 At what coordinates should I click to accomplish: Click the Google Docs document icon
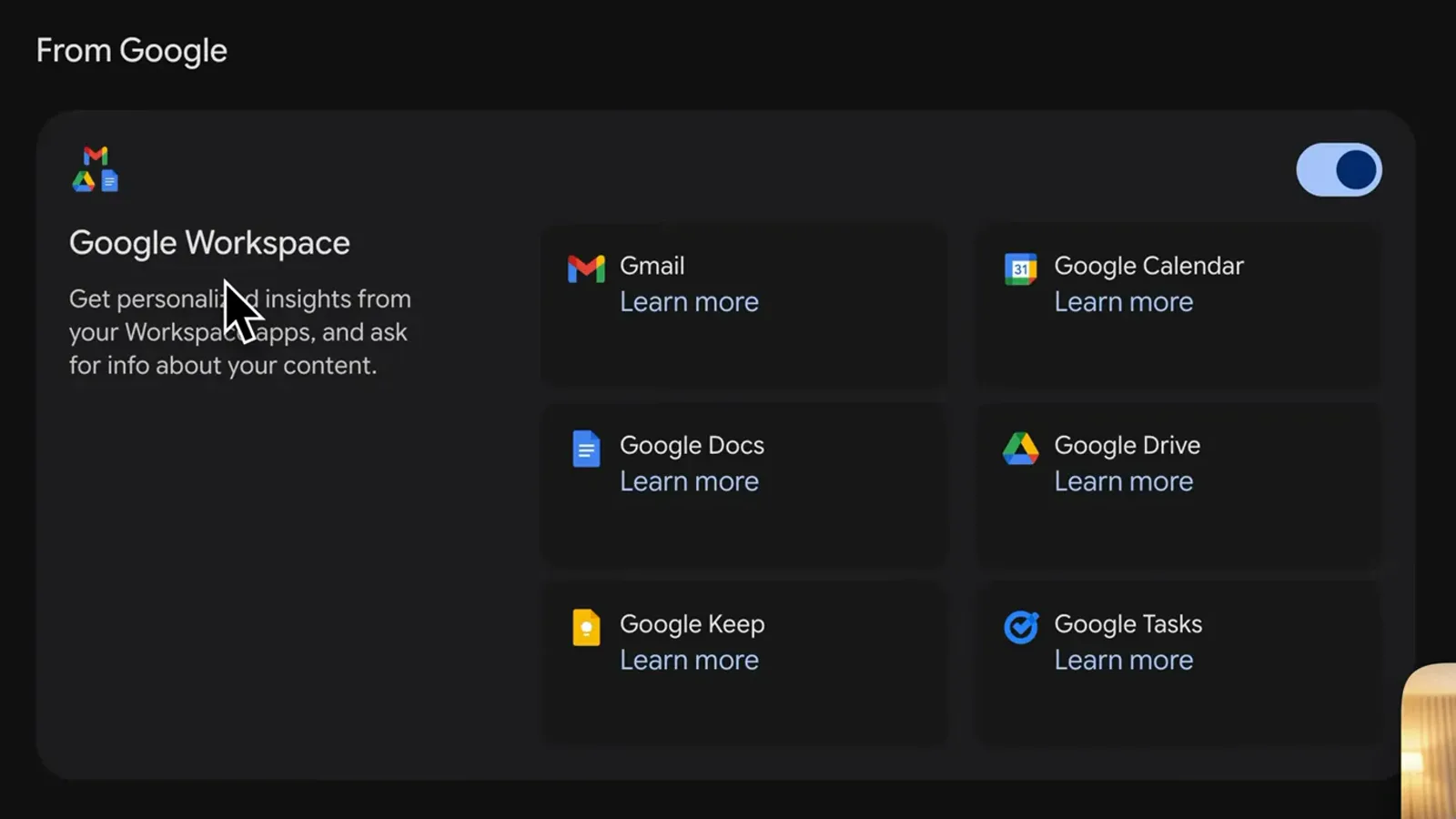click(586, 449)
